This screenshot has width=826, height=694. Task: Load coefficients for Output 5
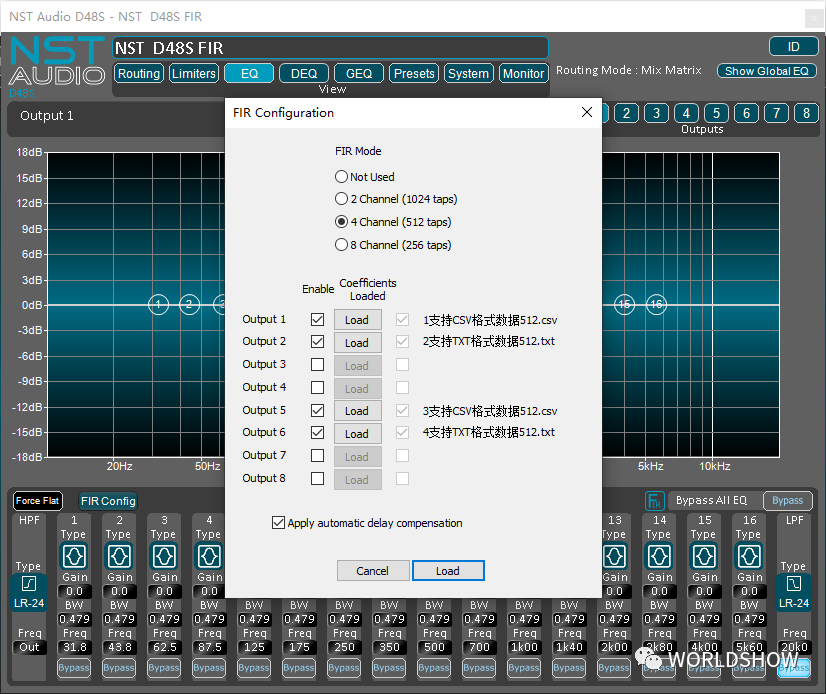357,411
